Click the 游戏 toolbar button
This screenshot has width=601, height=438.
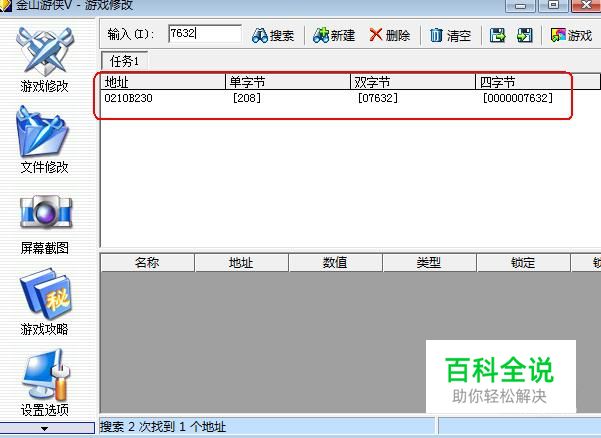[571, 36]
